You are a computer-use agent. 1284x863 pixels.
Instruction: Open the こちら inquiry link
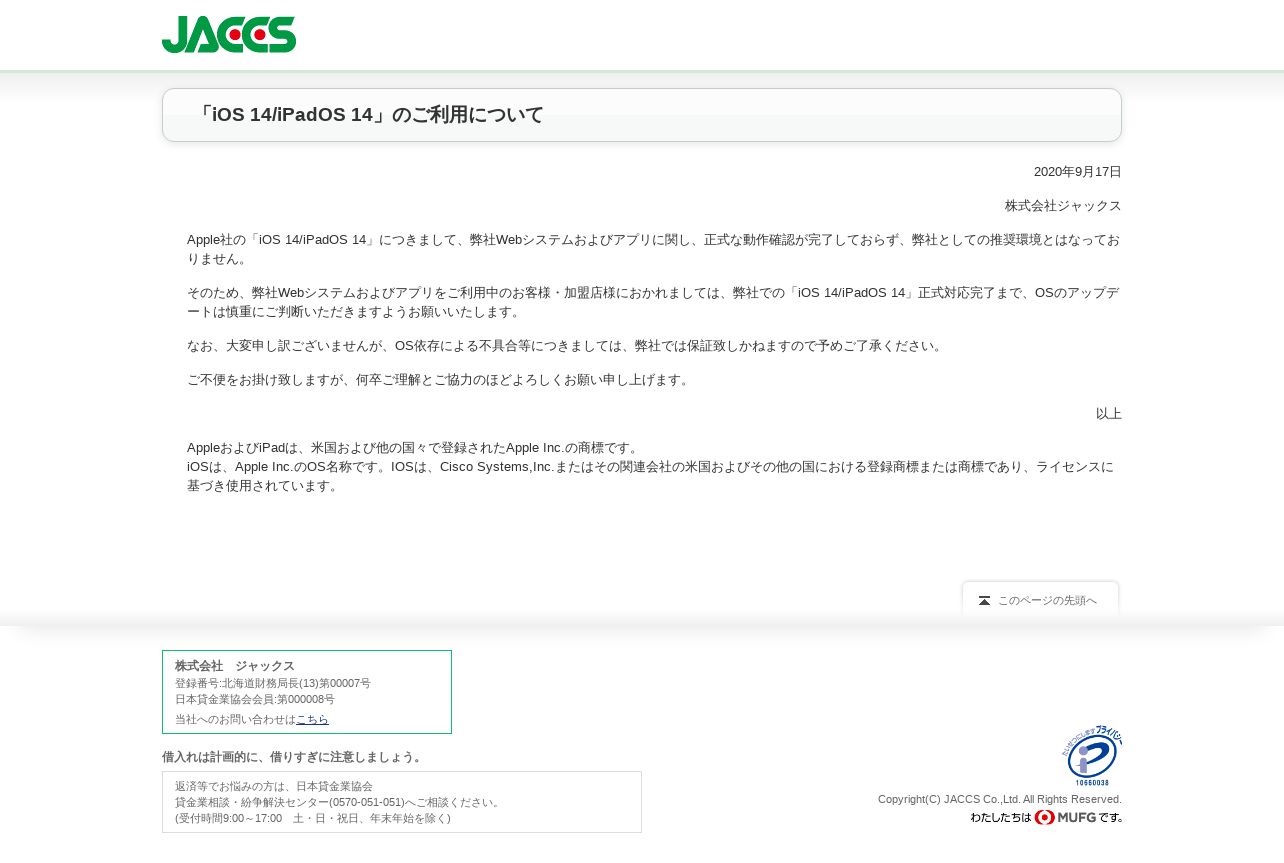point(312,719)
